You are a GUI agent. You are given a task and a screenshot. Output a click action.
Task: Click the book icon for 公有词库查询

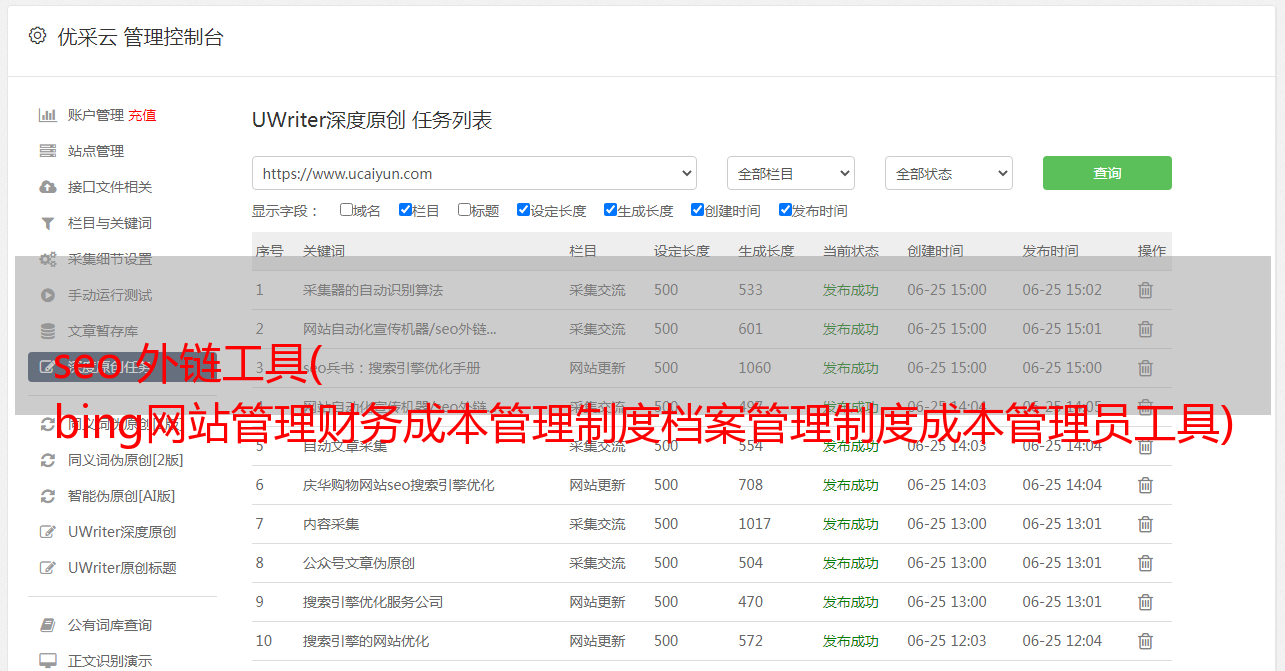pos(47,625)
